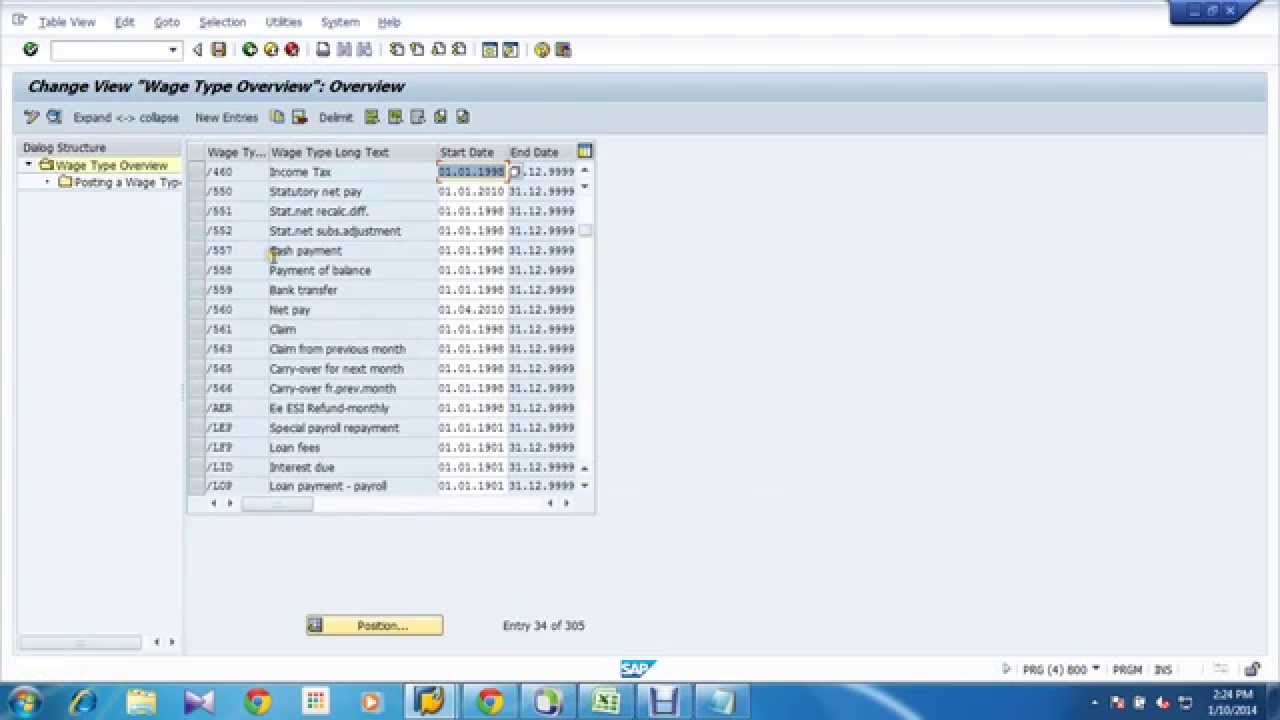Click the table Configuration icon
This screenshot has height=720, width=1280.
click(x=585, y=152)
